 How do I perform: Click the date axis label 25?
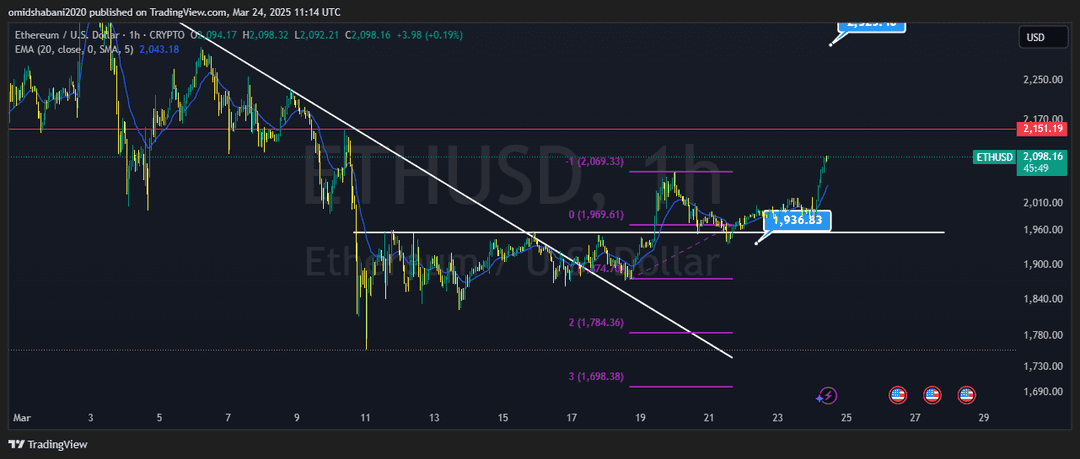coord(847,418)
